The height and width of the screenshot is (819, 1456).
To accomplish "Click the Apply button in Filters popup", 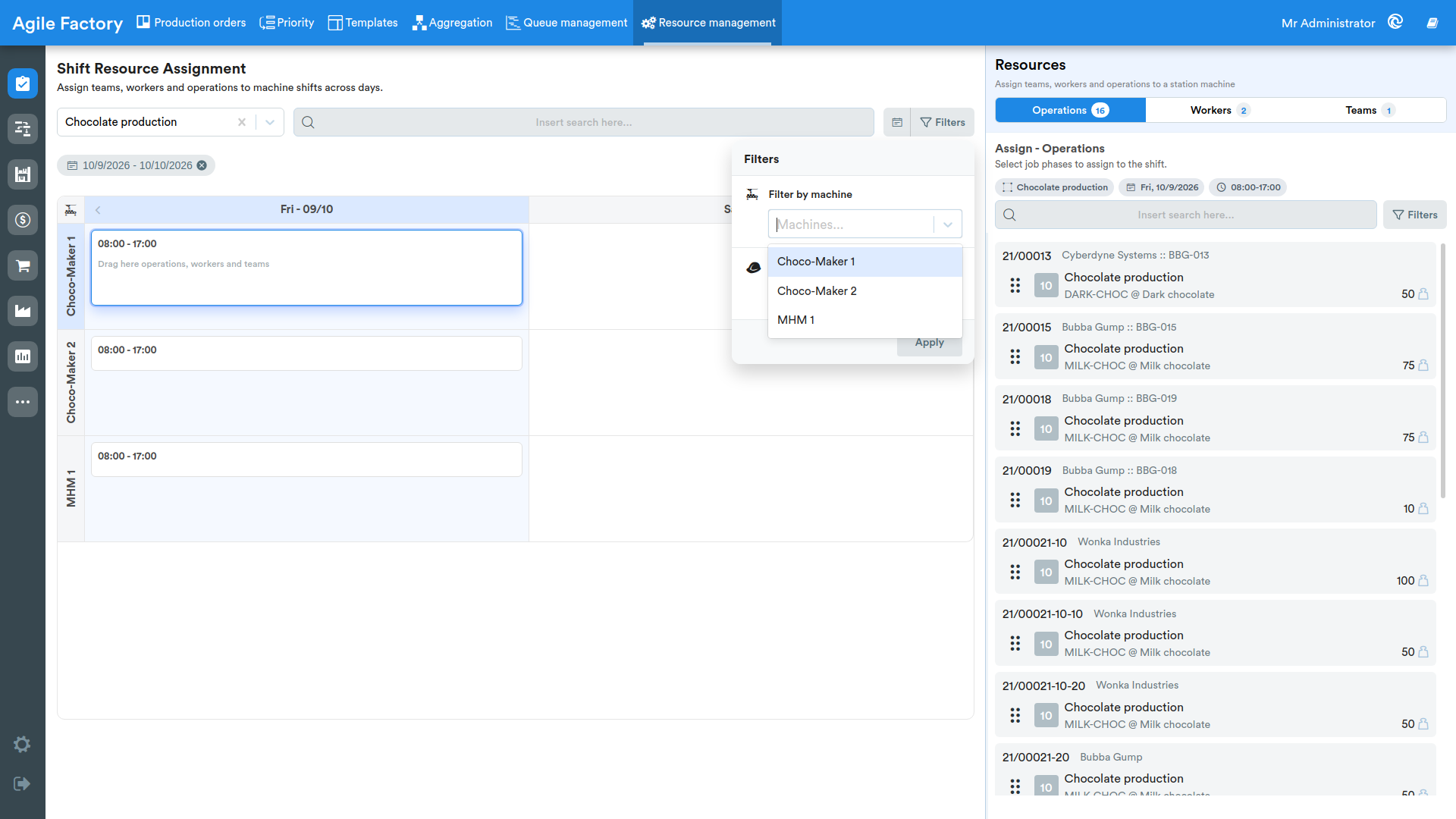I will tap(930, 343).
